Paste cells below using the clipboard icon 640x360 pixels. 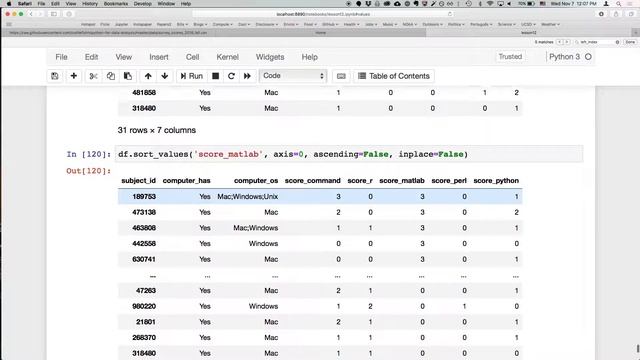point(128,76)
